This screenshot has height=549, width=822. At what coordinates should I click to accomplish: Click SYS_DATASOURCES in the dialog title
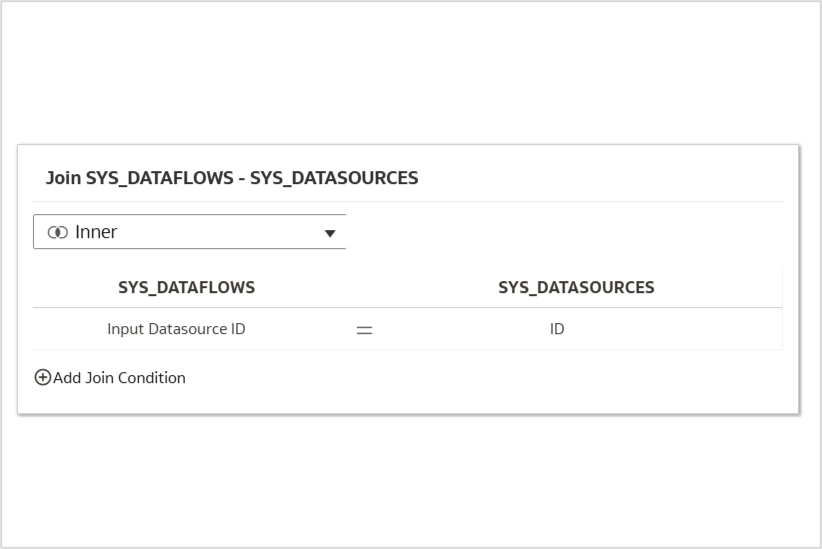334,178
